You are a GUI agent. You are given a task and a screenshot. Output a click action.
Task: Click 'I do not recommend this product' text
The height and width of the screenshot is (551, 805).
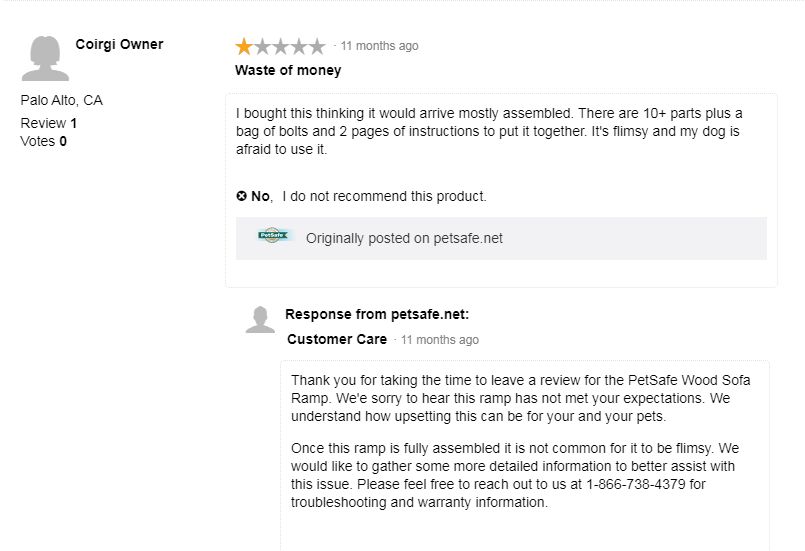384,196
